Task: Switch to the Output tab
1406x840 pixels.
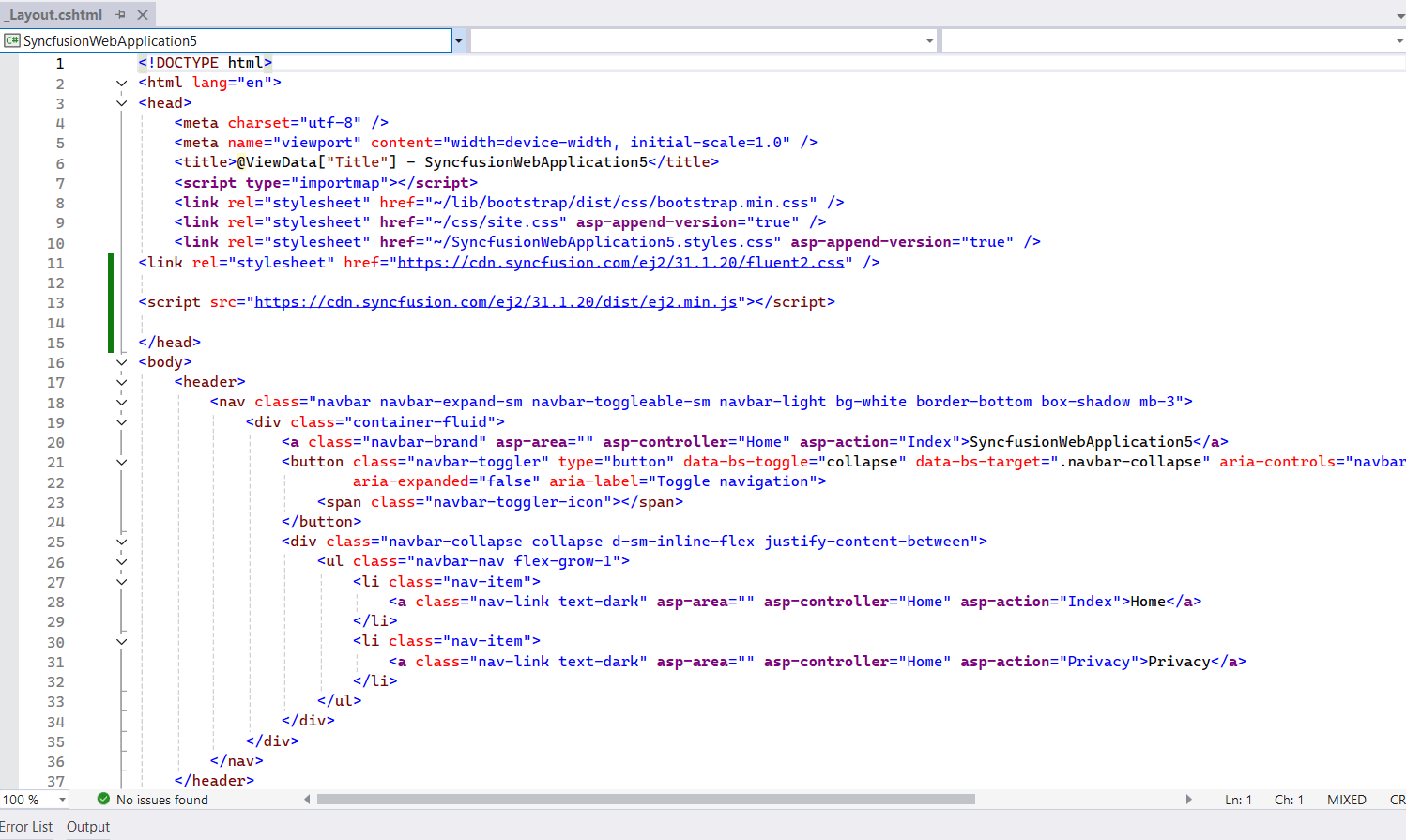Action: (x=87, y=826)
